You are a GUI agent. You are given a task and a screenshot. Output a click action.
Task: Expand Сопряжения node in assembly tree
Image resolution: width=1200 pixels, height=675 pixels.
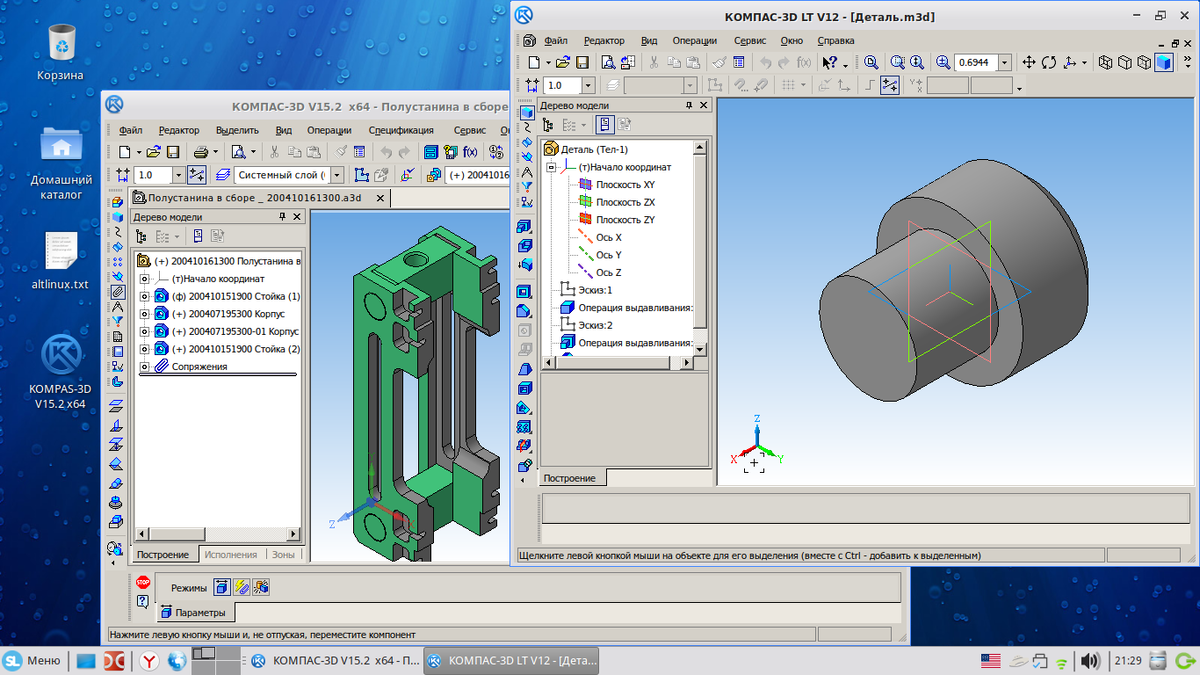[x=144, y=367]
